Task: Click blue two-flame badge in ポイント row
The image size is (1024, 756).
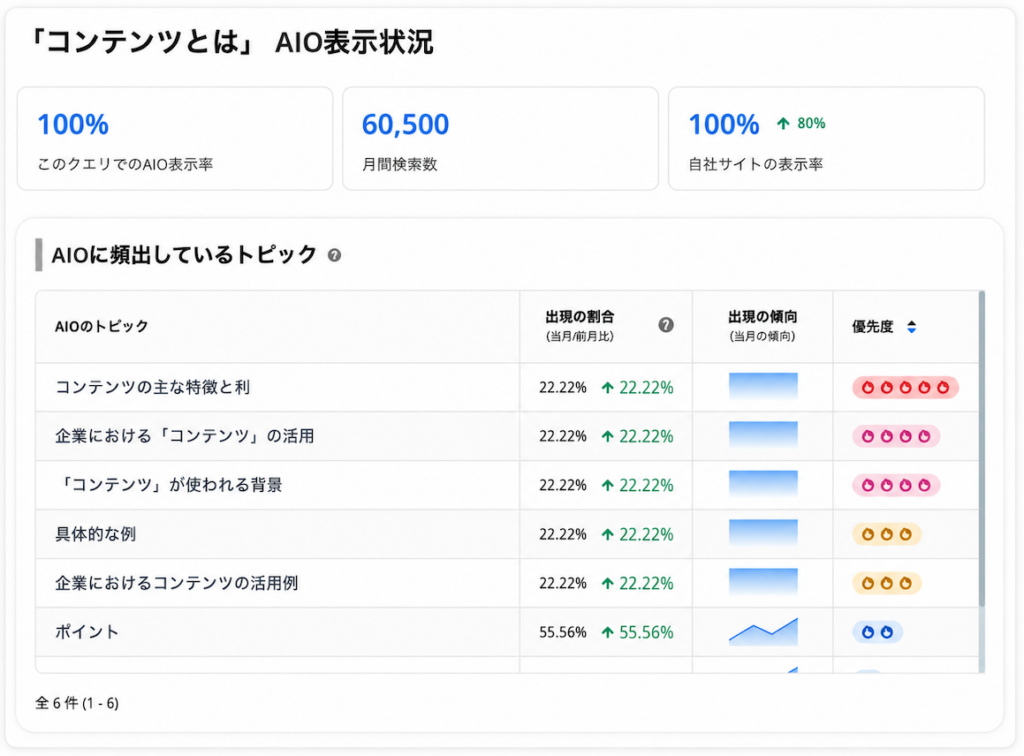Action: tap(877, 632)
